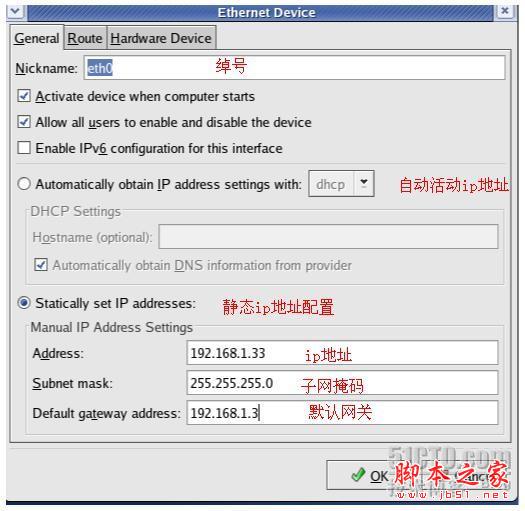Click the Address field with 192.168.1.33

(x=342, y=353)
